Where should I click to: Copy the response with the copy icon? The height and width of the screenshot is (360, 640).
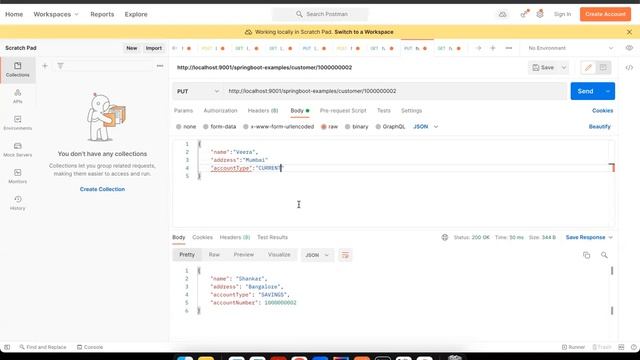pos(587,255)
